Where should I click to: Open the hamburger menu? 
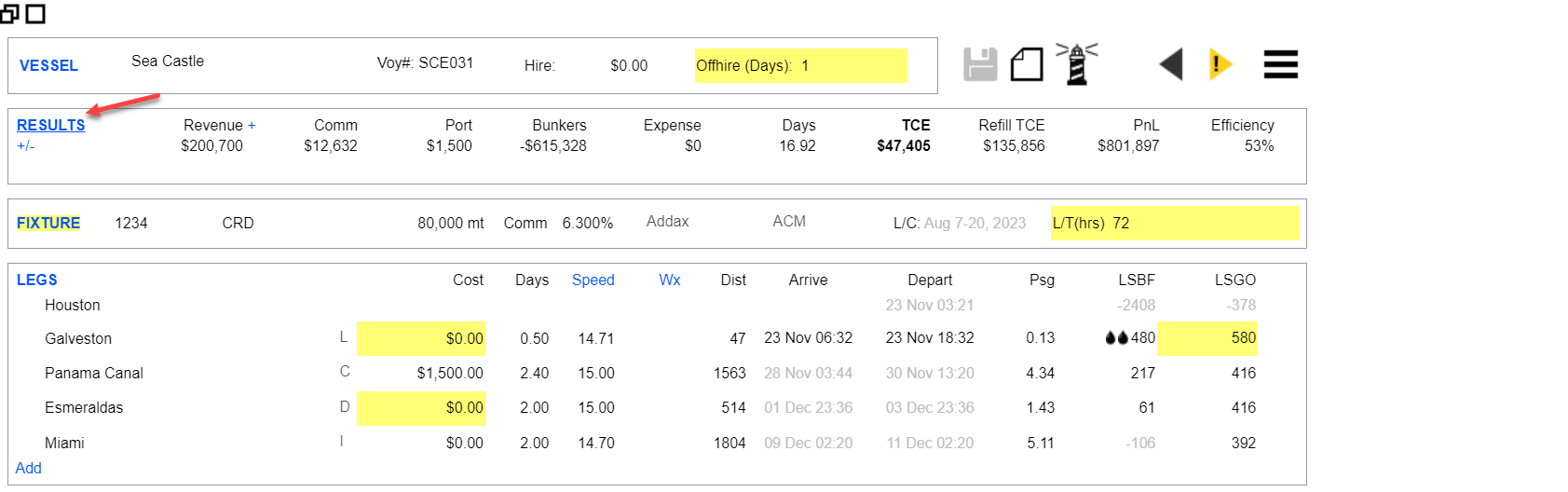pyautogui.click(x=1280, y=64)
